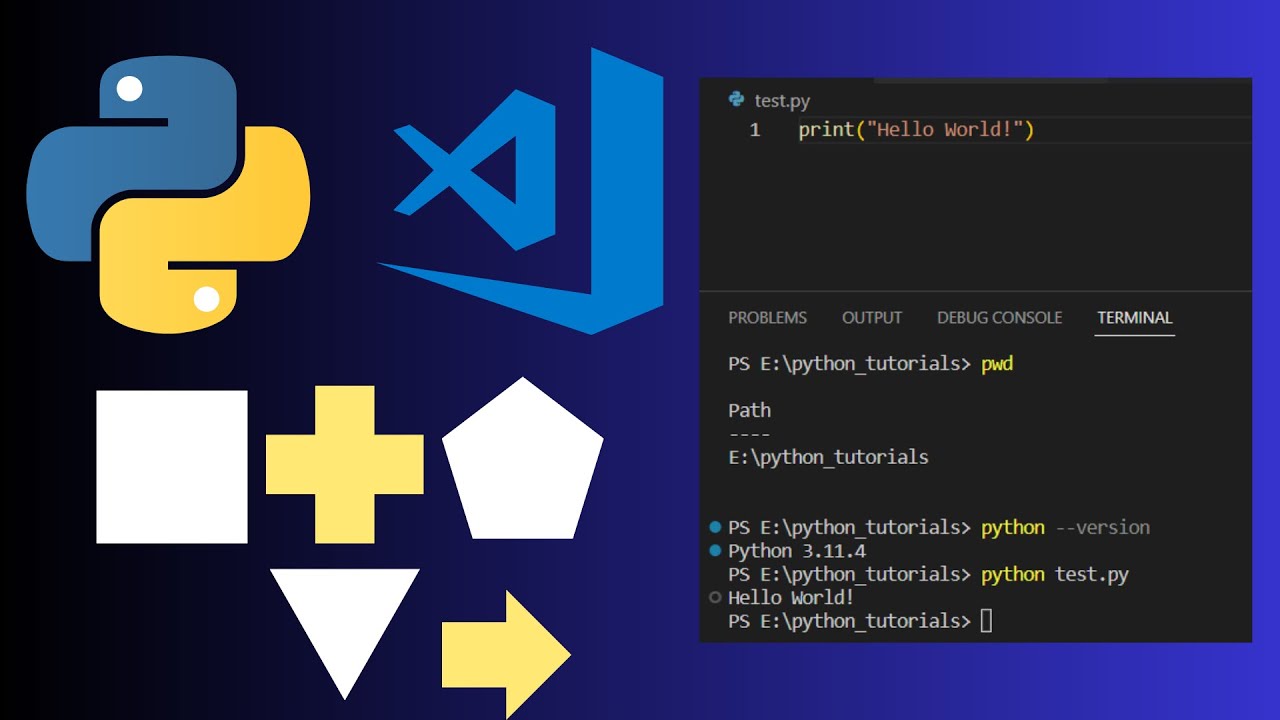Place cursor in print("Hello World!") code line
The height and width of the screenshot is (720, 1280).
click(916, 130)
